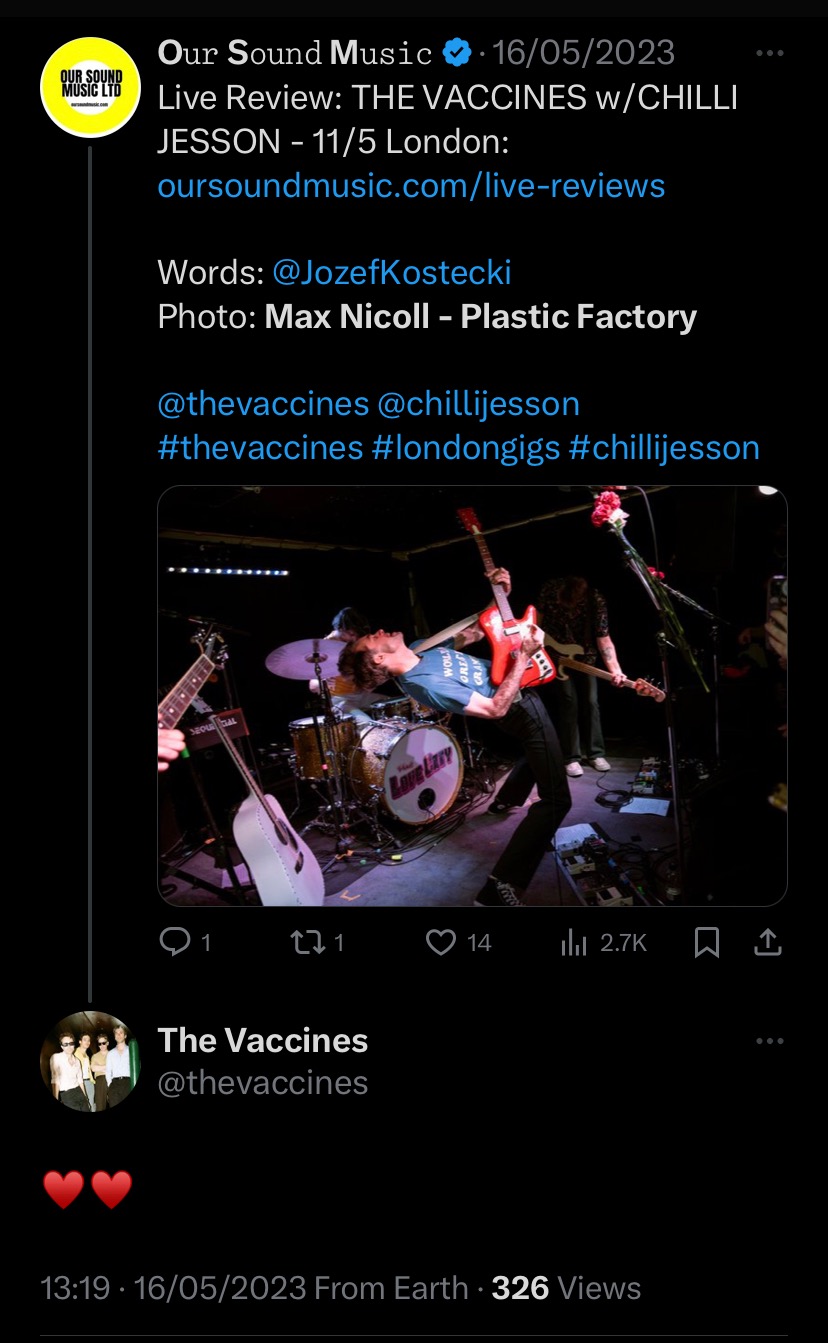Open the oursoundmusic.com/live-reviews link
828x1343 pixels.
click(411, 185)
